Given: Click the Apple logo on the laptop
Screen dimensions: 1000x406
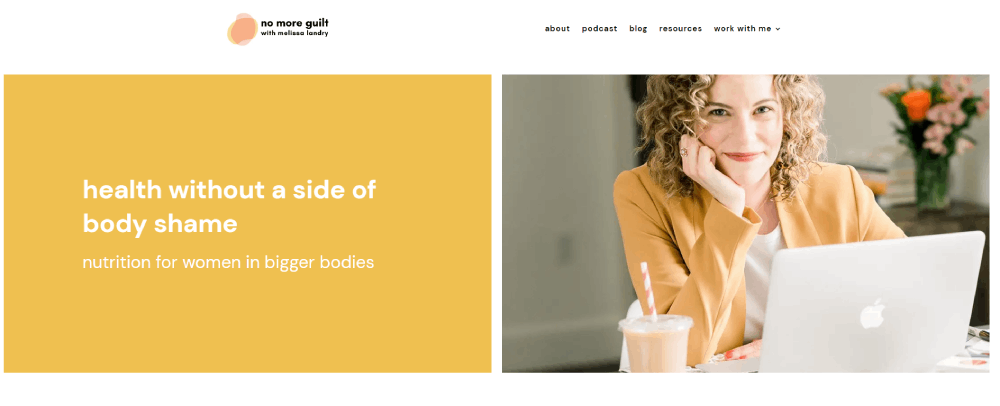Looking at the screenshot, I should (872, 314).
